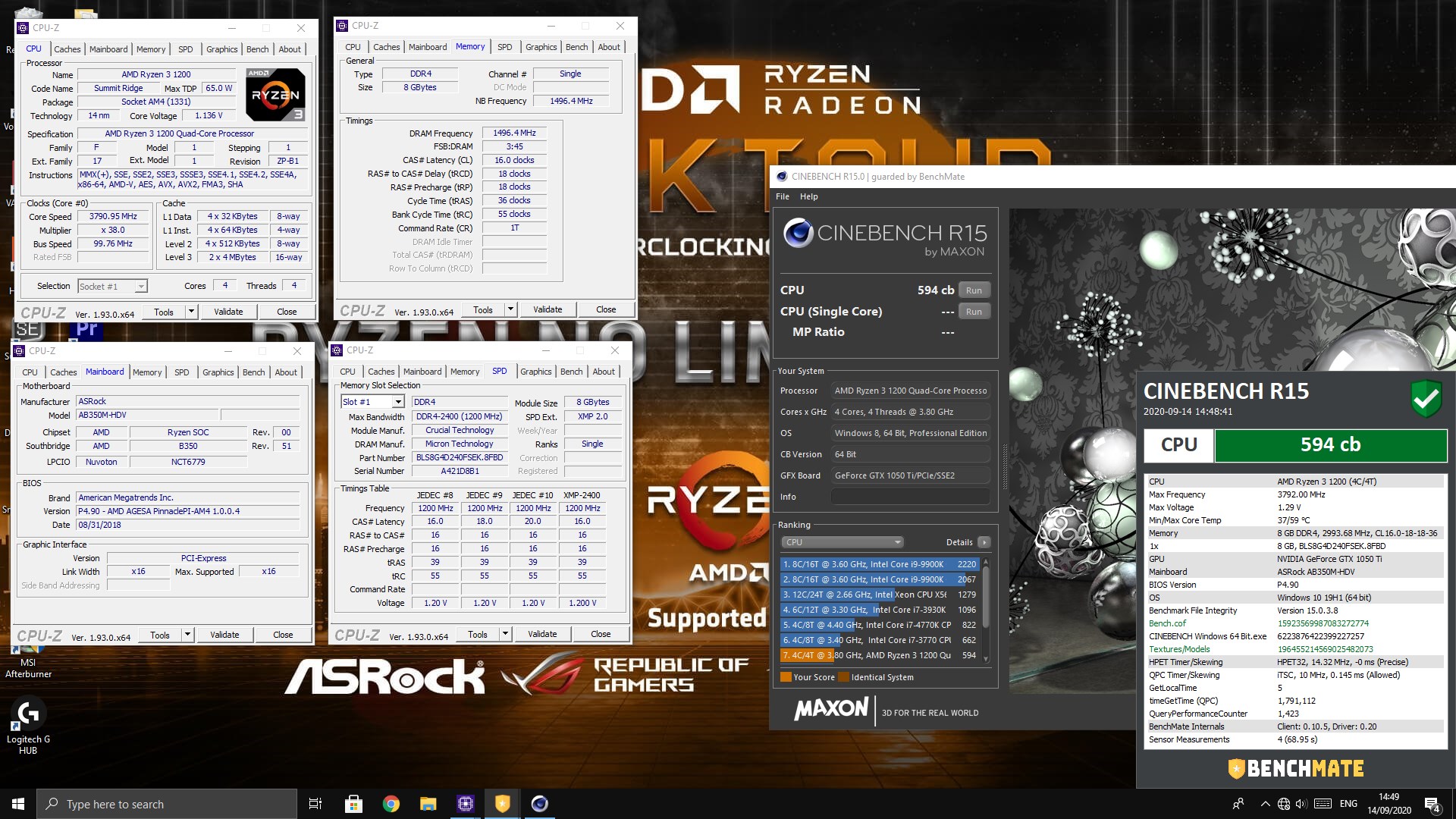Open the Cinebench File menu
Viewport: 1456px width, 819px height.
pos(783,196)
